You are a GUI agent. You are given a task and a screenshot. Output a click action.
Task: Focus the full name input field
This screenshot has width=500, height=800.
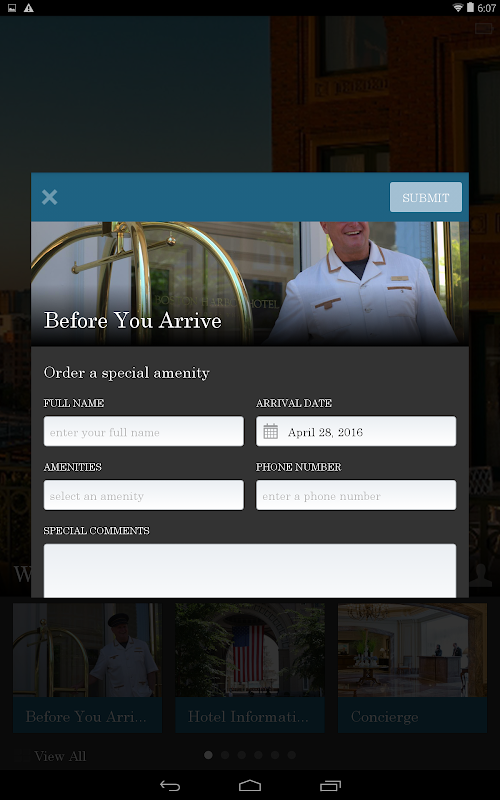tap(144, 431)
